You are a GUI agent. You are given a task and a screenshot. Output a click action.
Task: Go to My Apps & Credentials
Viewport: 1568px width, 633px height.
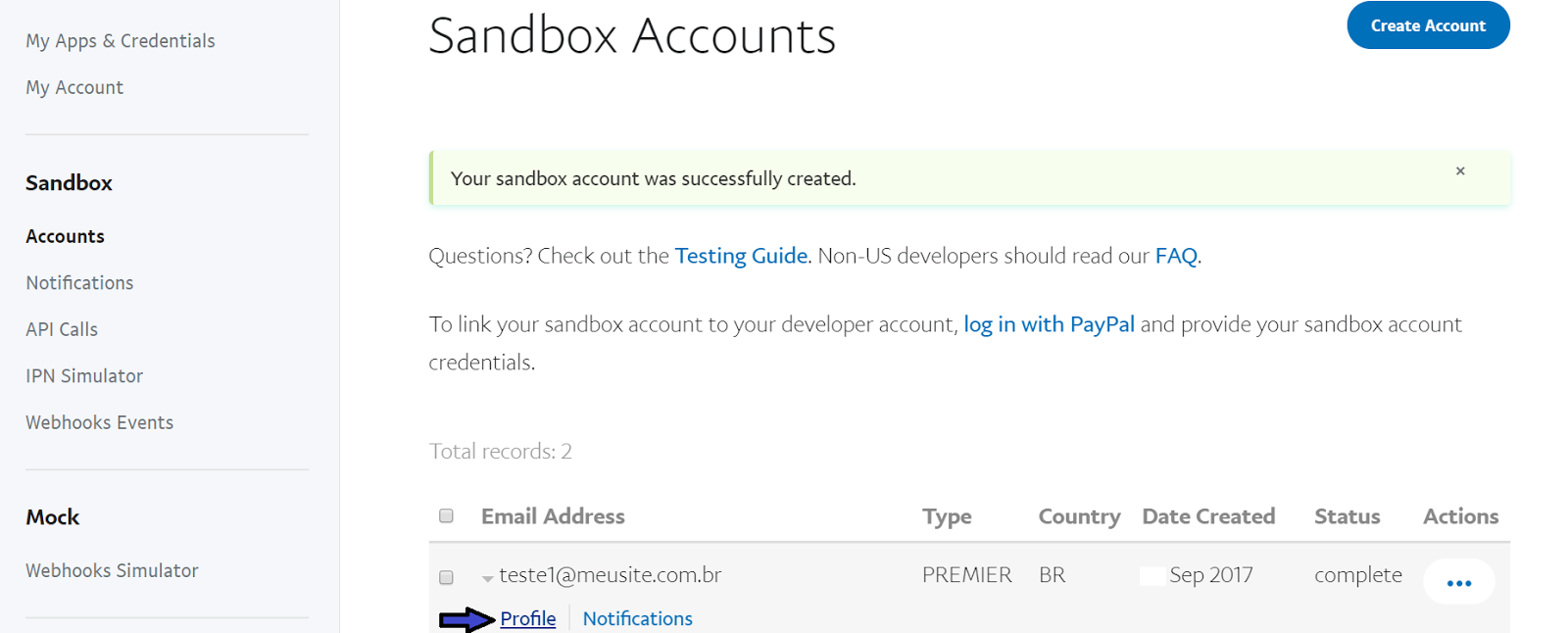(121, 41)
